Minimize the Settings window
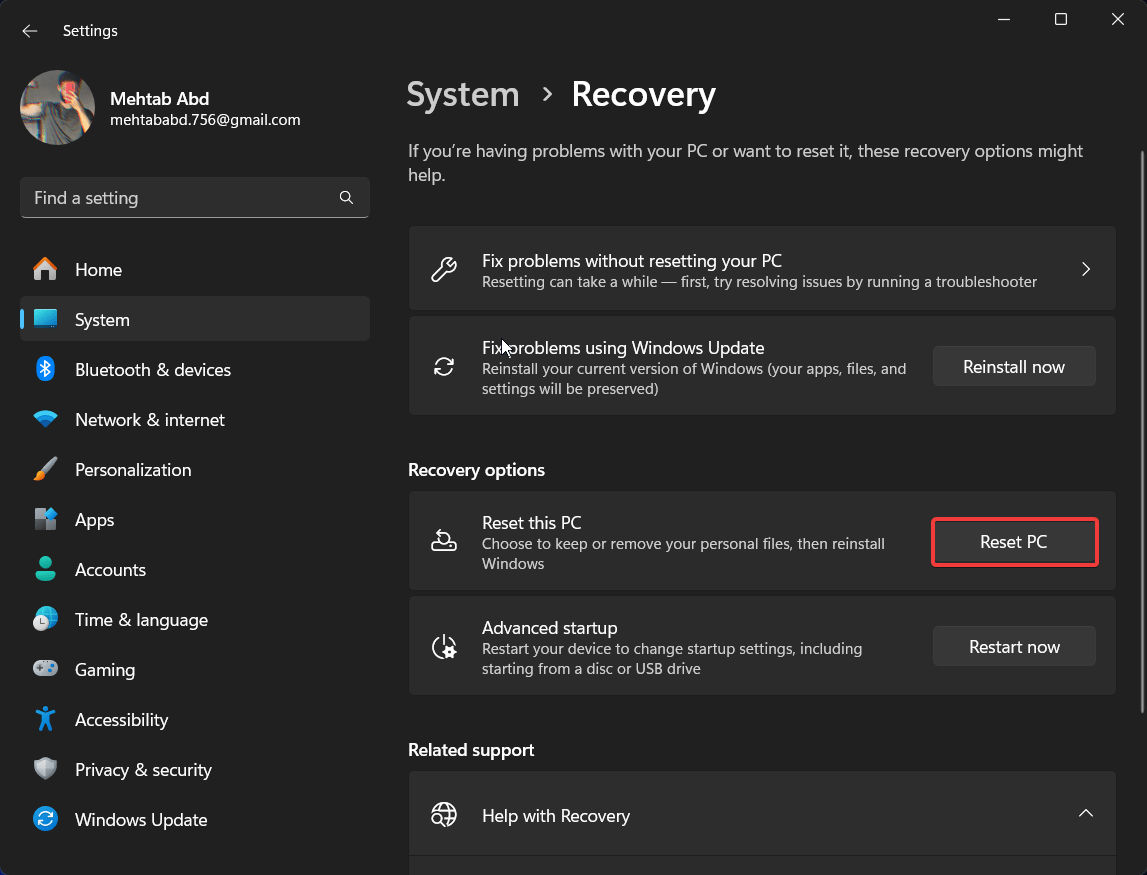The height and width of the screenshot is (875, 1147). pos(1004,20)
